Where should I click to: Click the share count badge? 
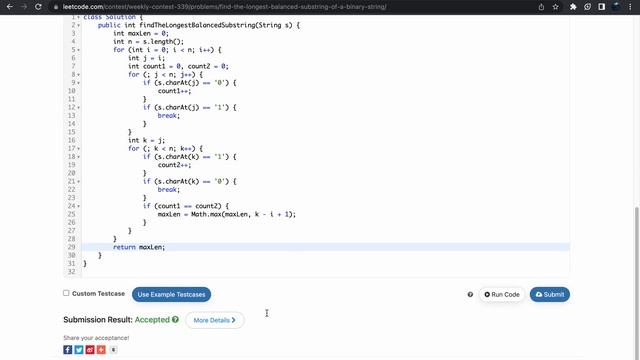coord(113,350)
